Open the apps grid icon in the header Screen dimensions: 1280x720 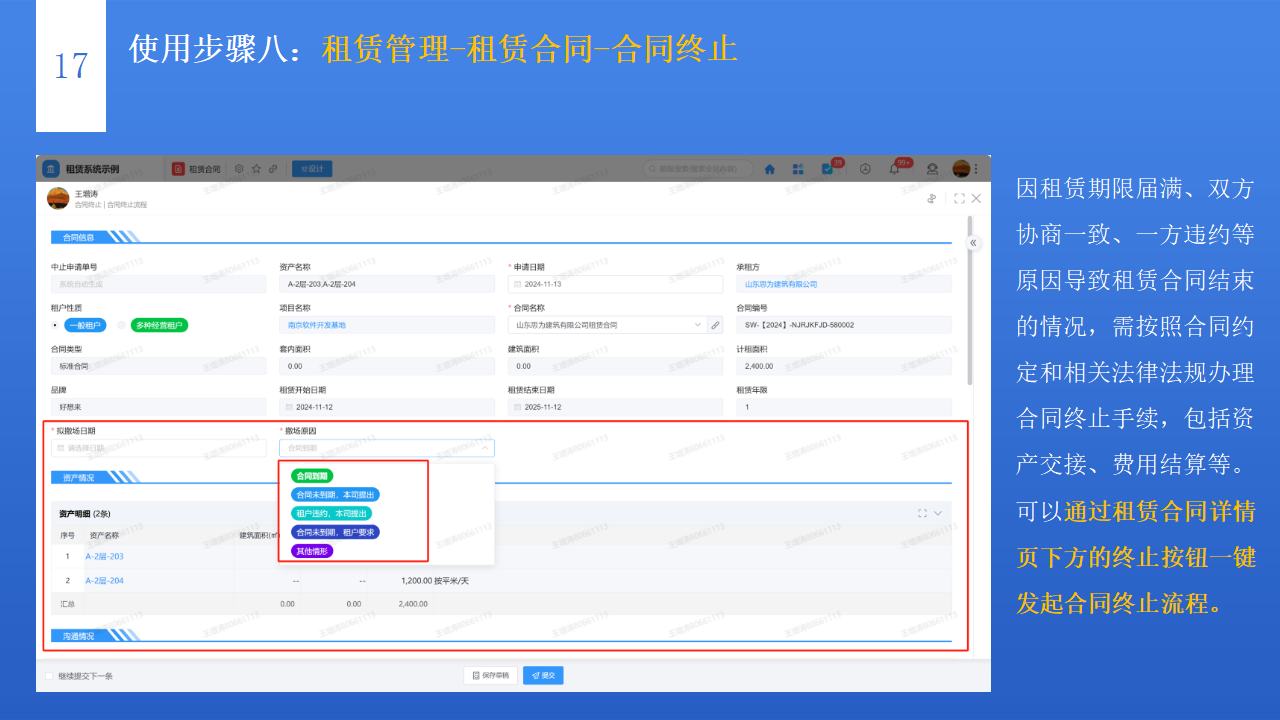pyautogui.click(x=798, y=168)
